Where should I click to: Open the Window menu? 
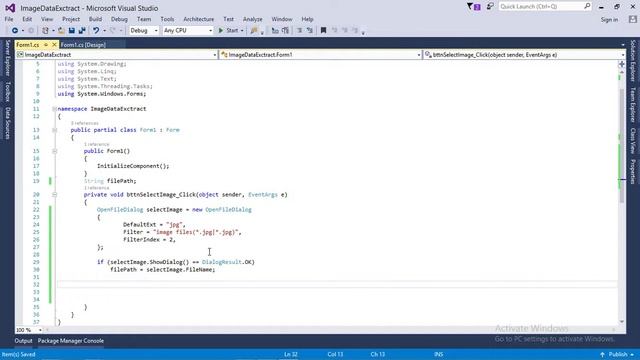[282, 19]
